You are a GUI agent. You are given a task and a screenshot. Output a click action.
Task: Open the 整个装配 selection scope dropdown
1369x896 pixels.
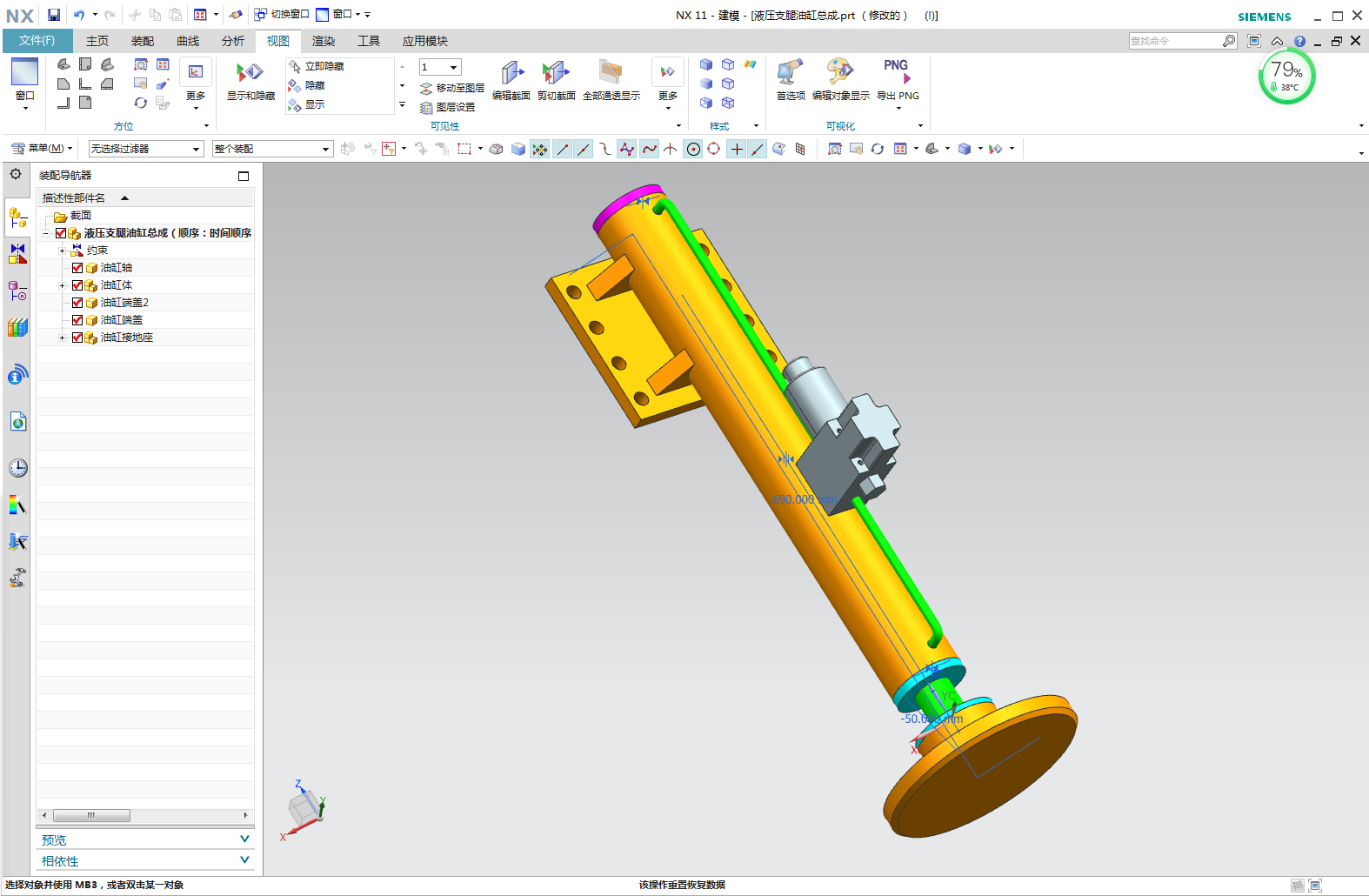click(272, 149)
